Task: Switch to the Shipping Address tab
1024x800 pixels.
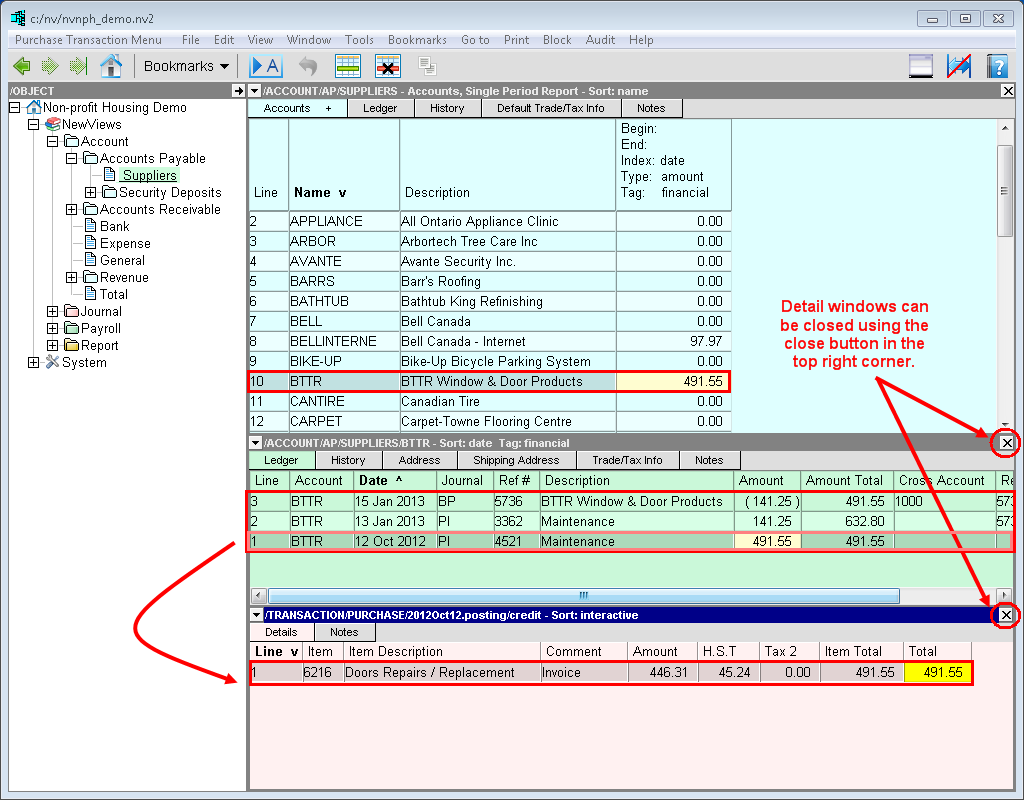Action: tap(515, 460)
